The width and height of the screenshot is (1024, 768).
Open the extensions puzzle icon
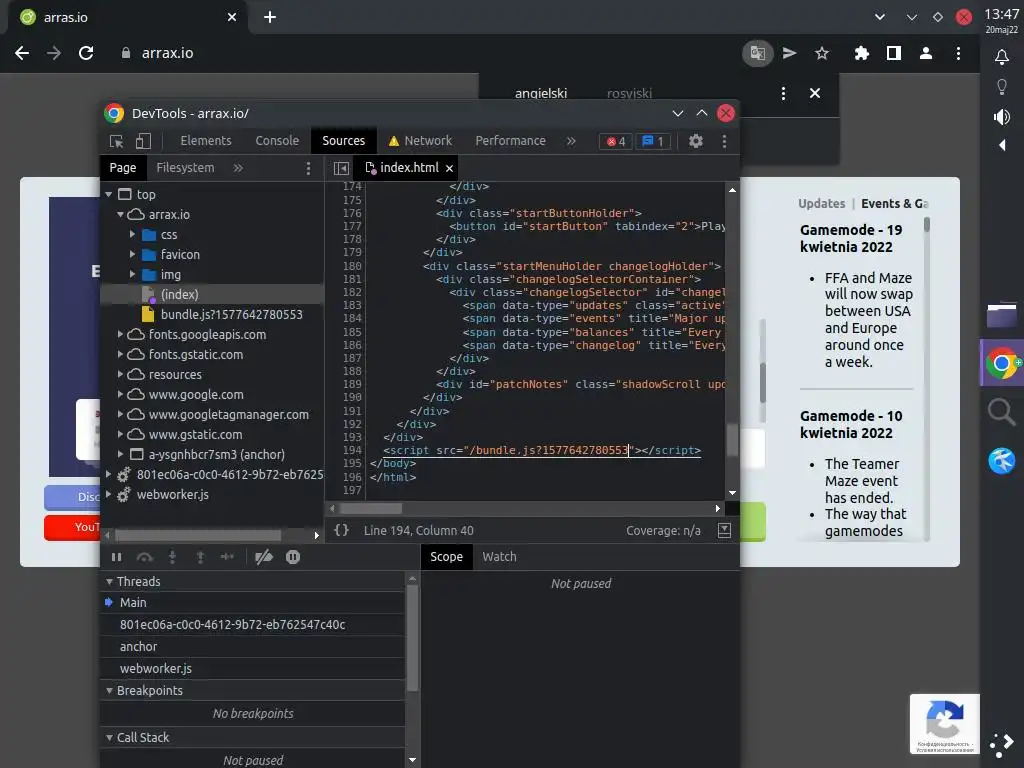861,53
